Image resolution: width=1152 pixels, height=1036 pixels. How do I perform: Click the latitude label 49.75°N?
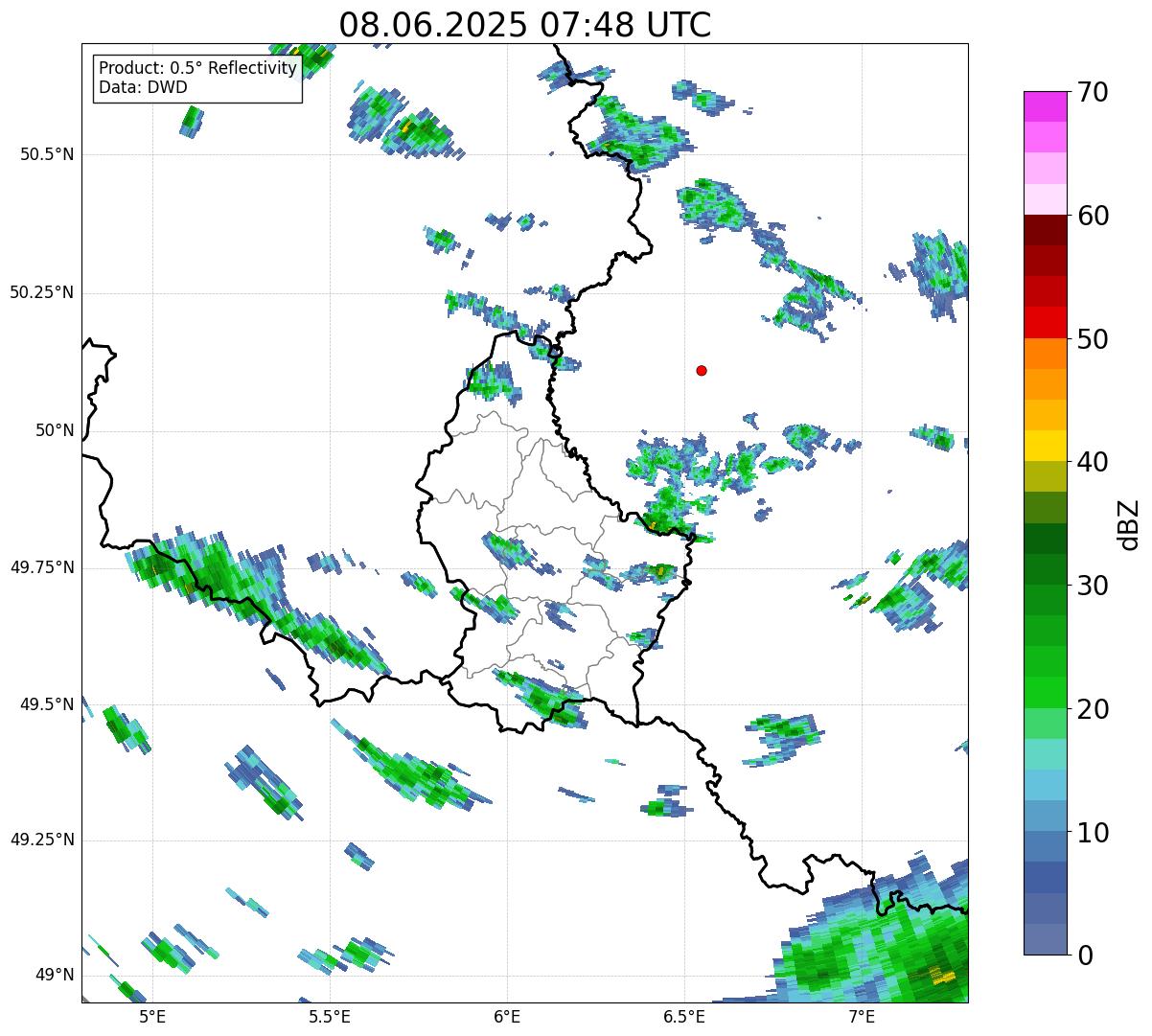[x=42, y=567]
